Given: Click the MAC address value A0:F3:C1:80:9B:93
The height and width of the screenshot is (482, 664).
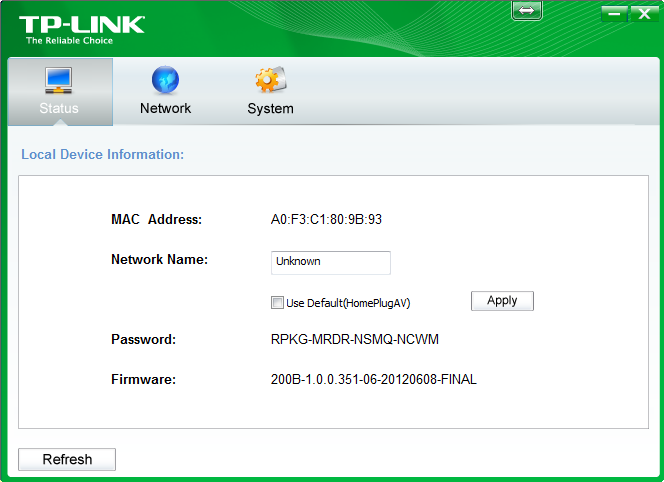Looking at the screenshot, I should coord(326,219).
